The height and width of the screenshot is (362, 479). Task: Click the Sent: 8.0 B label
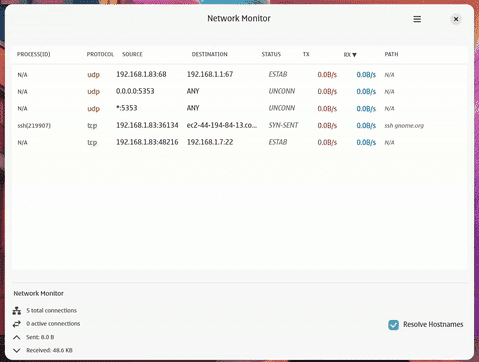click(x=40, y=337)
